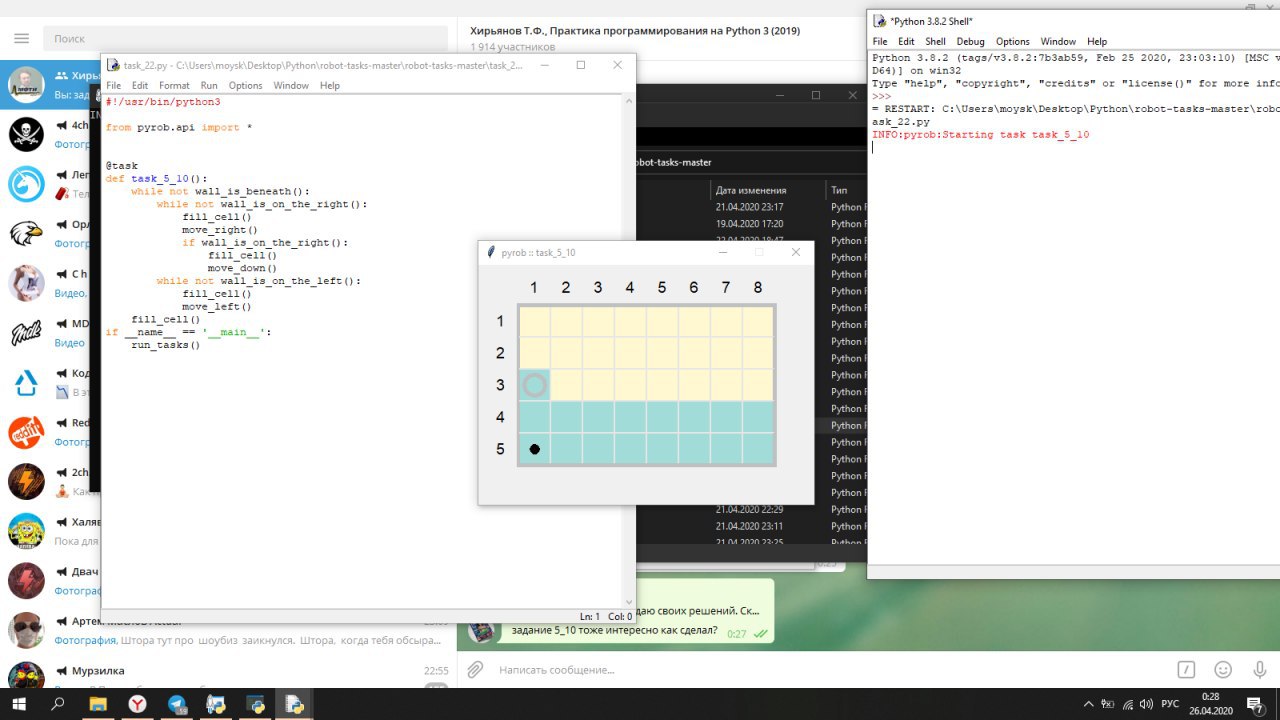Open the Reddit channel avatar

tap(26, 432)
